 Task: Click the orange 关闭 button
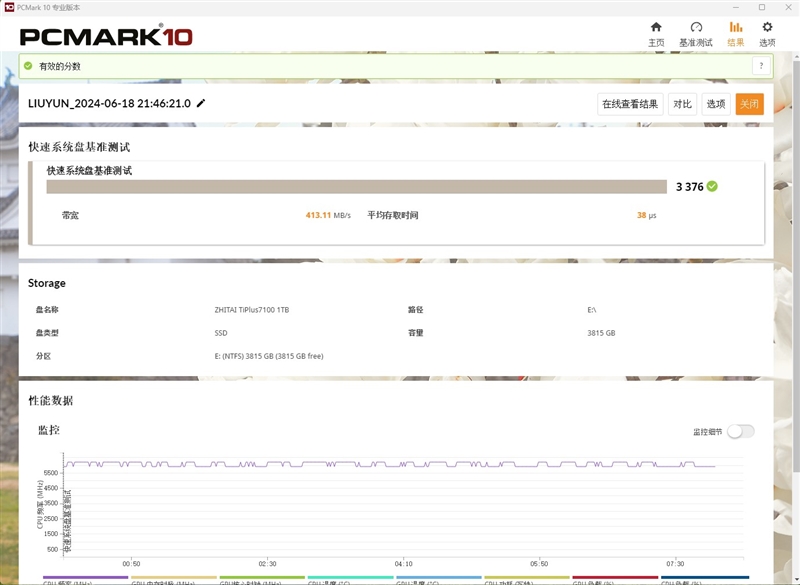tap(749, 104)
